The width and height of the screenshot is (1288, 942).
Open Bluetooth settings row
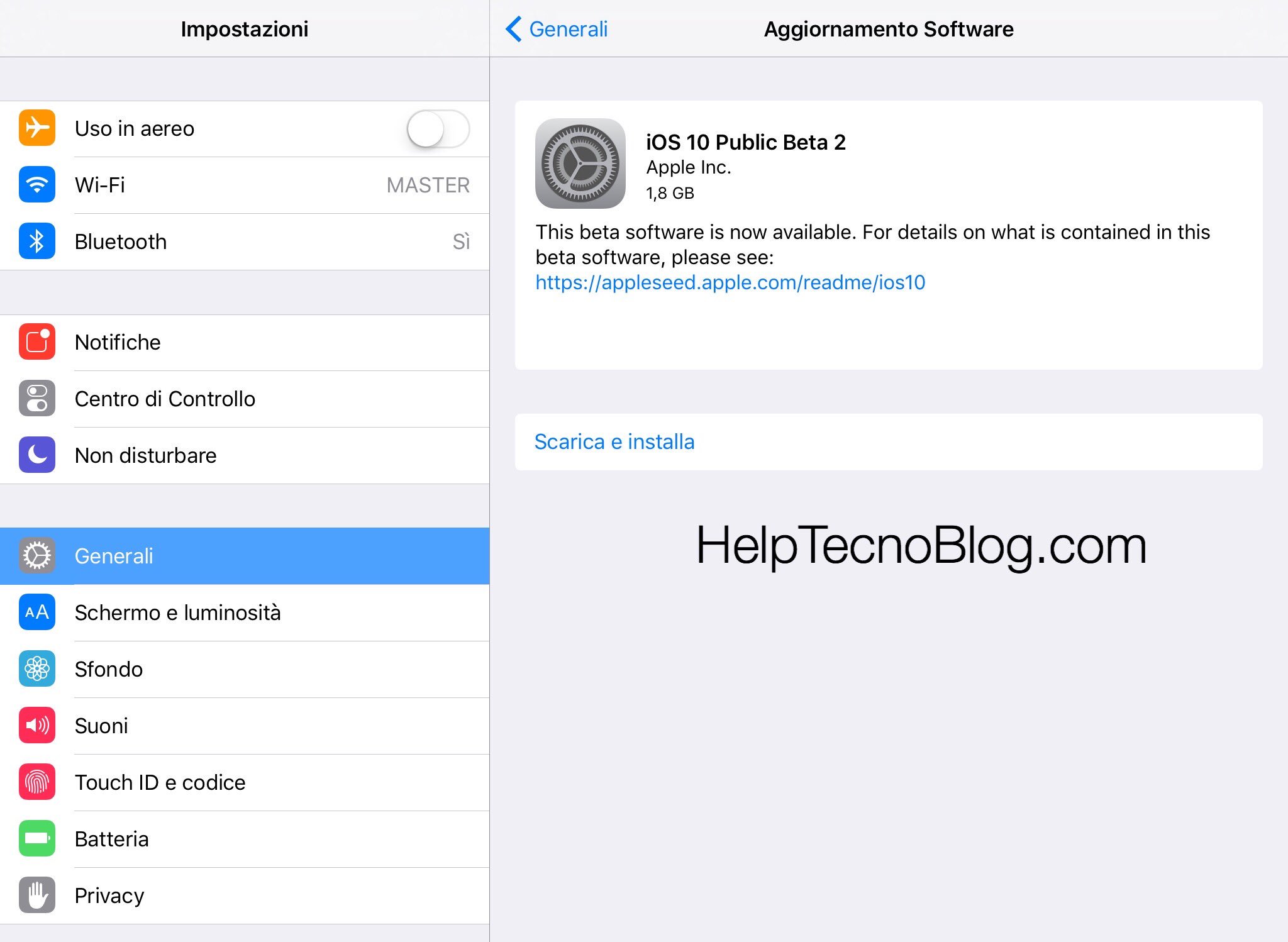click(245, 241)
